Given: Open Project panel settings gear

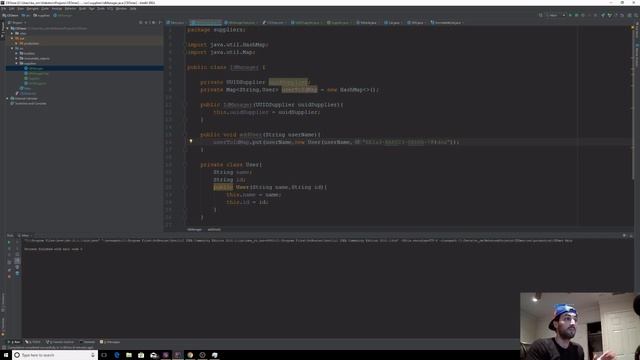Looking at the screenshot, I should pos(153,22).
